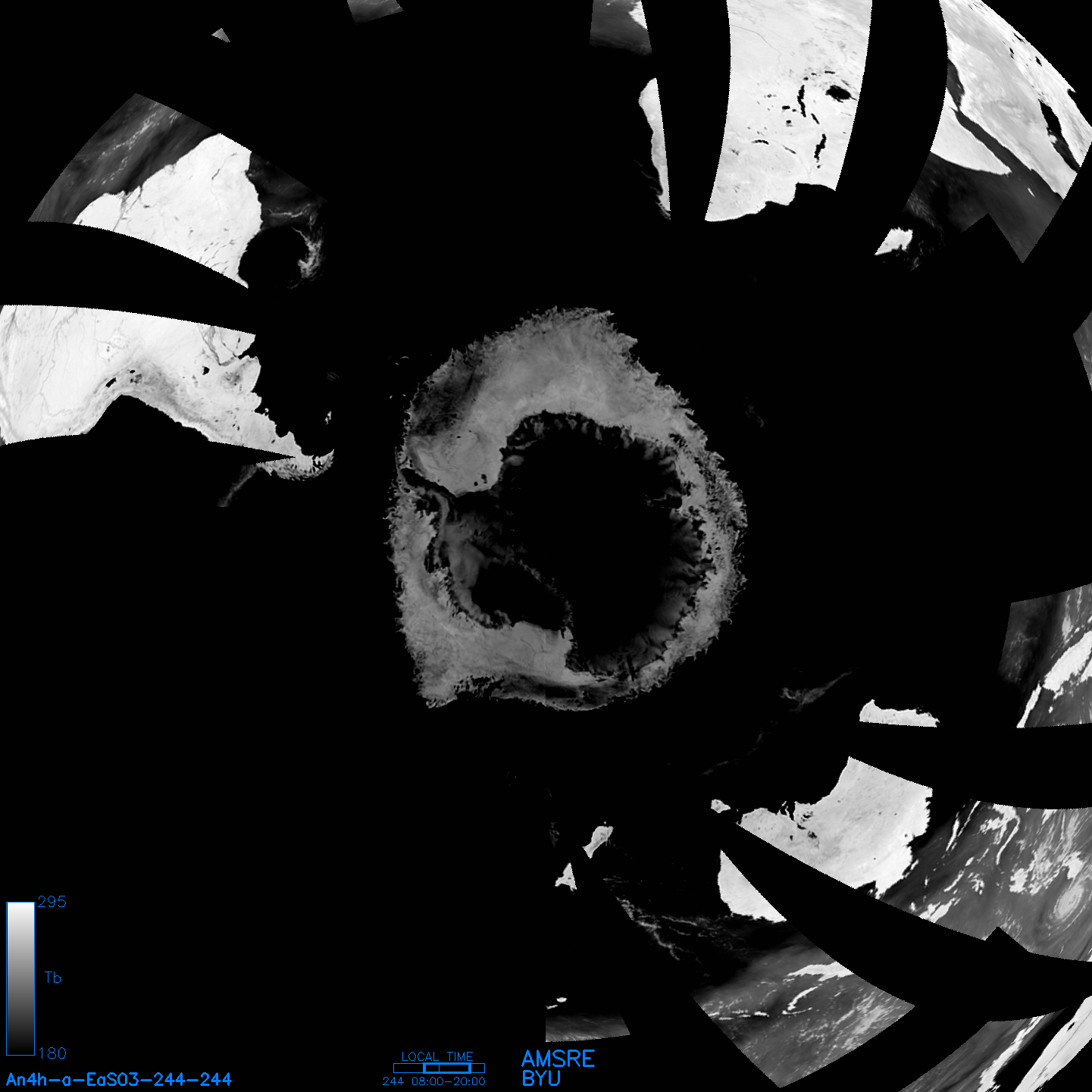Click the 180 minimum scale value
1092x1092 pixels.
(52, 1053)
